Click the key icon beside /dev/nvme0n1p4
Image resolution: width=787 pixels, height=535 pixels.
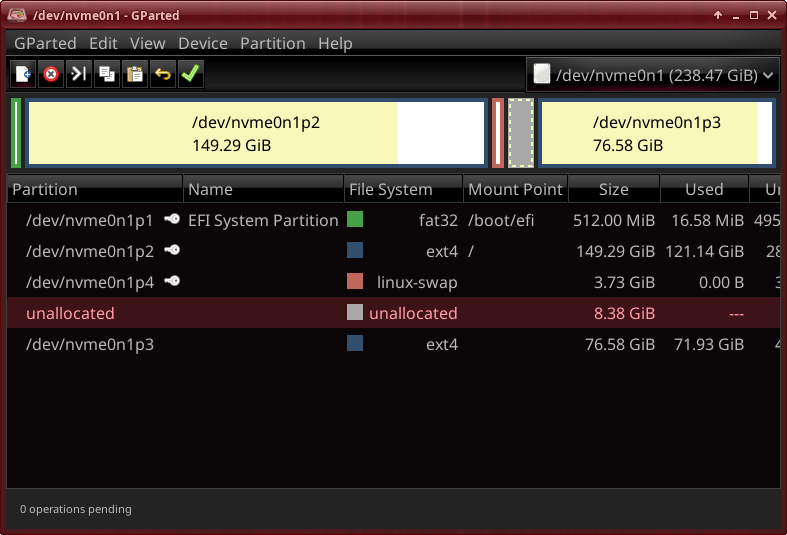pyautogui.click(x=172, y=282)
